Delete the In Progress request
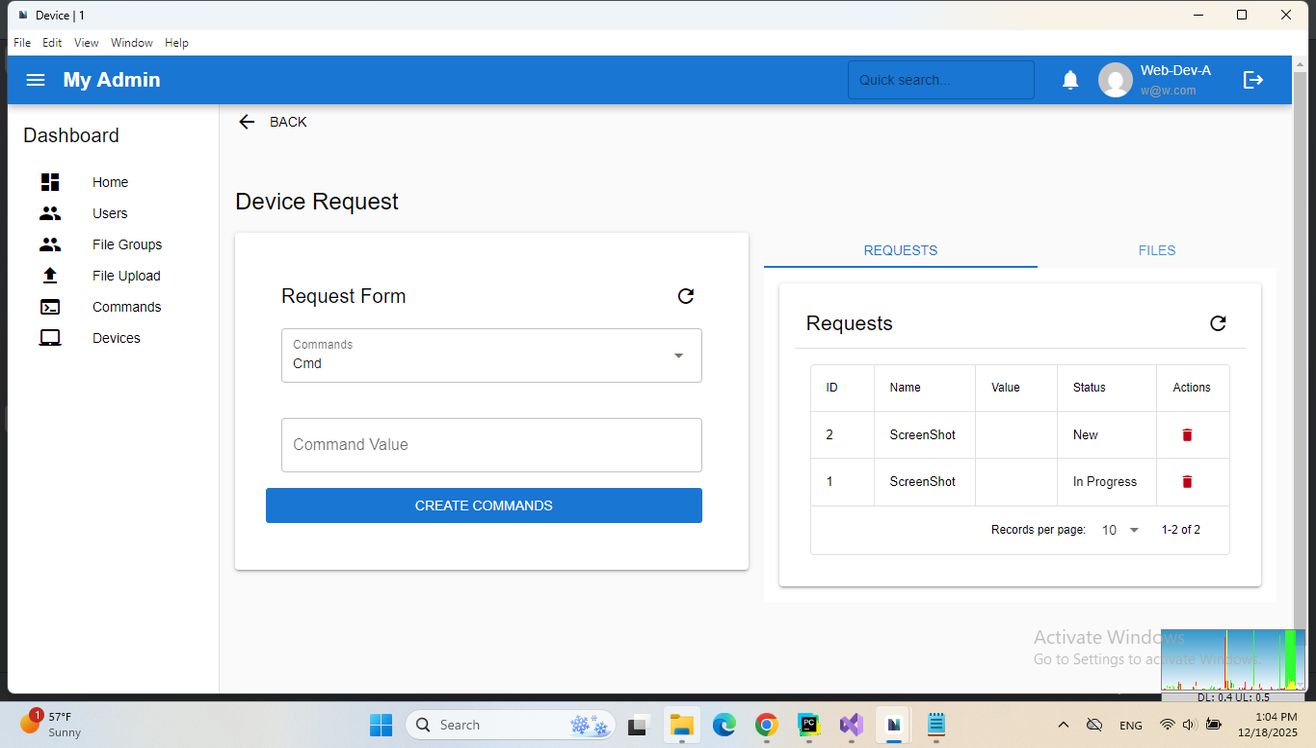Viewport: 1316px width, 748px height. pos(1187,482)
